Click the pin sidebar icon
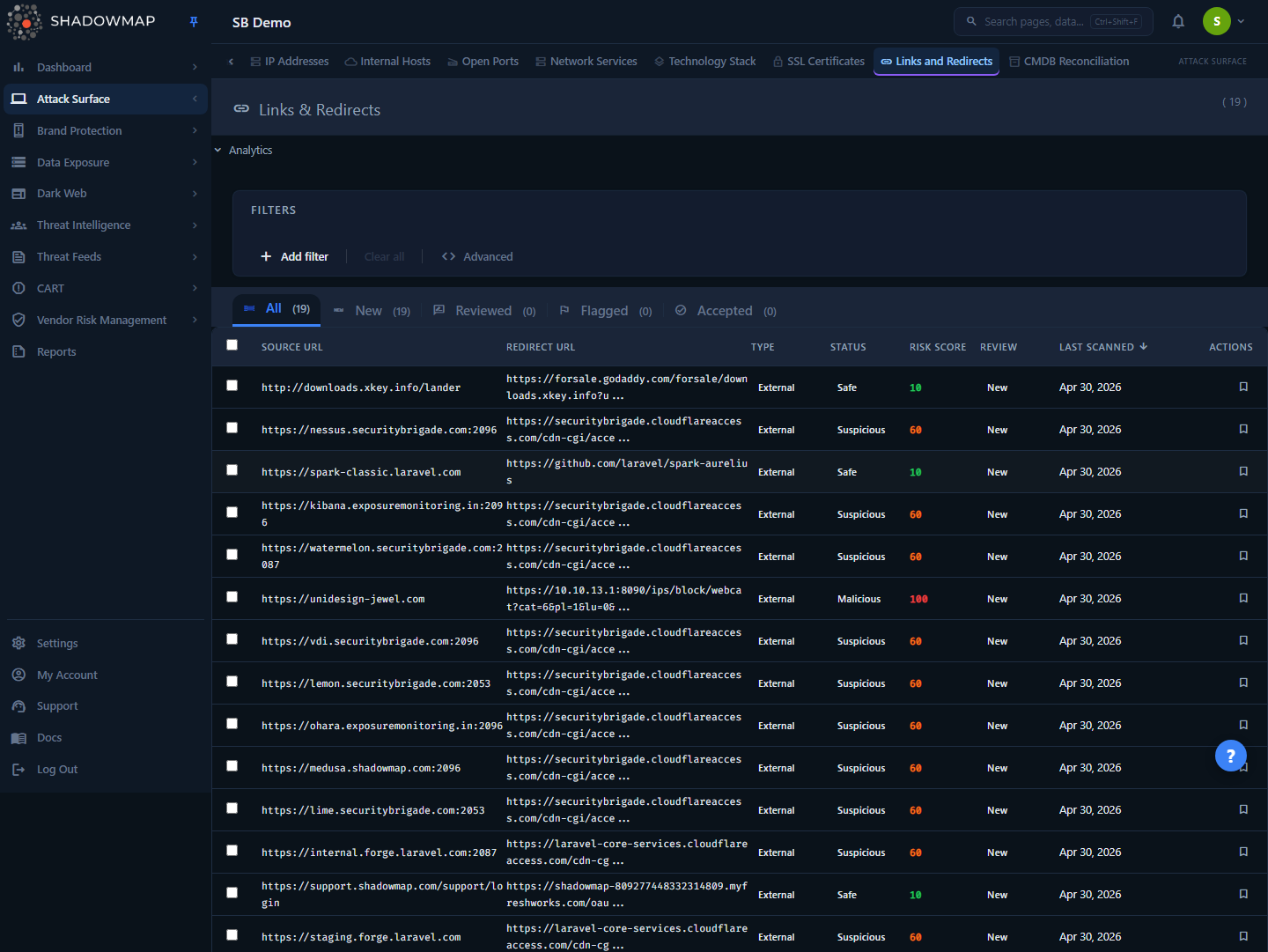This screenshot has width=1268, height=952. click(x=194, y=22)
